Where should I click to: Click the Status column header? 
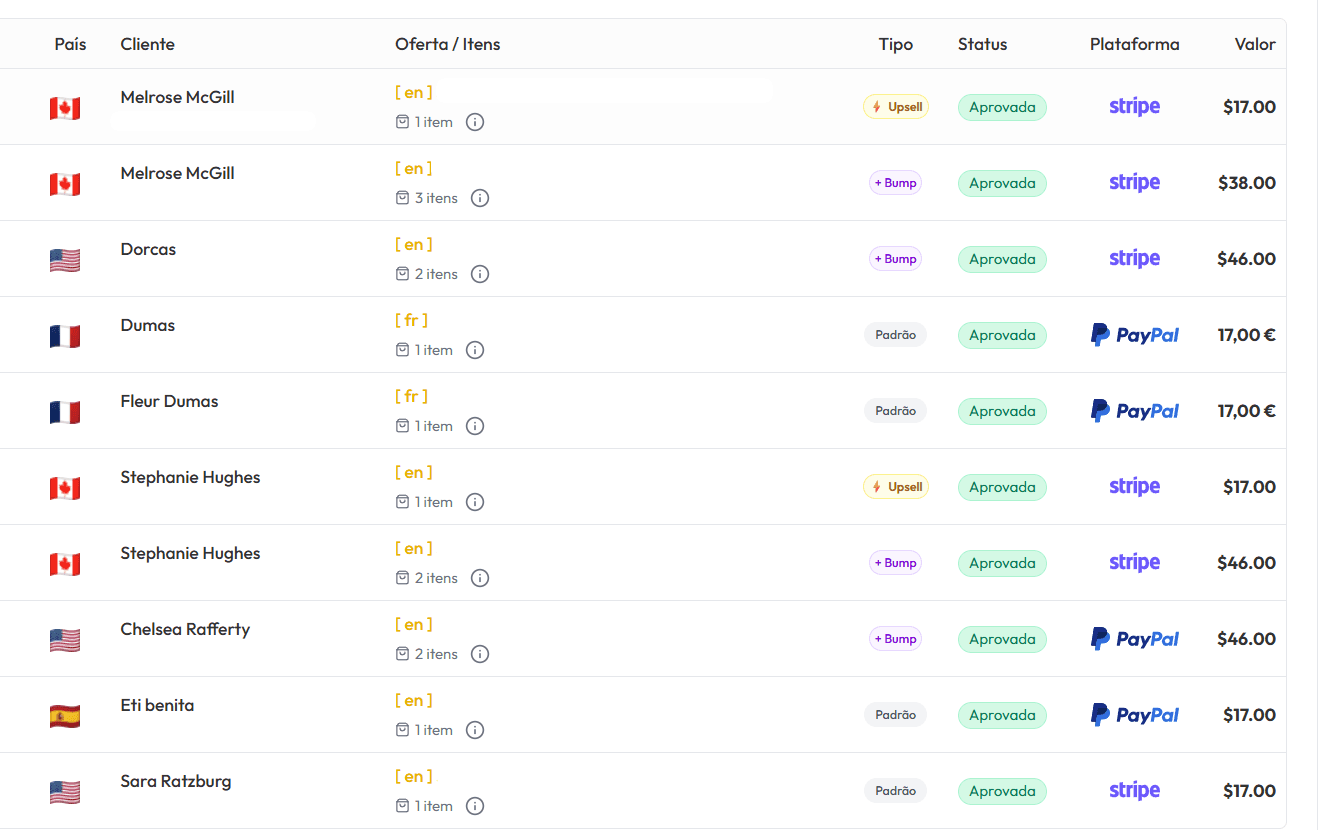(982, 44)
